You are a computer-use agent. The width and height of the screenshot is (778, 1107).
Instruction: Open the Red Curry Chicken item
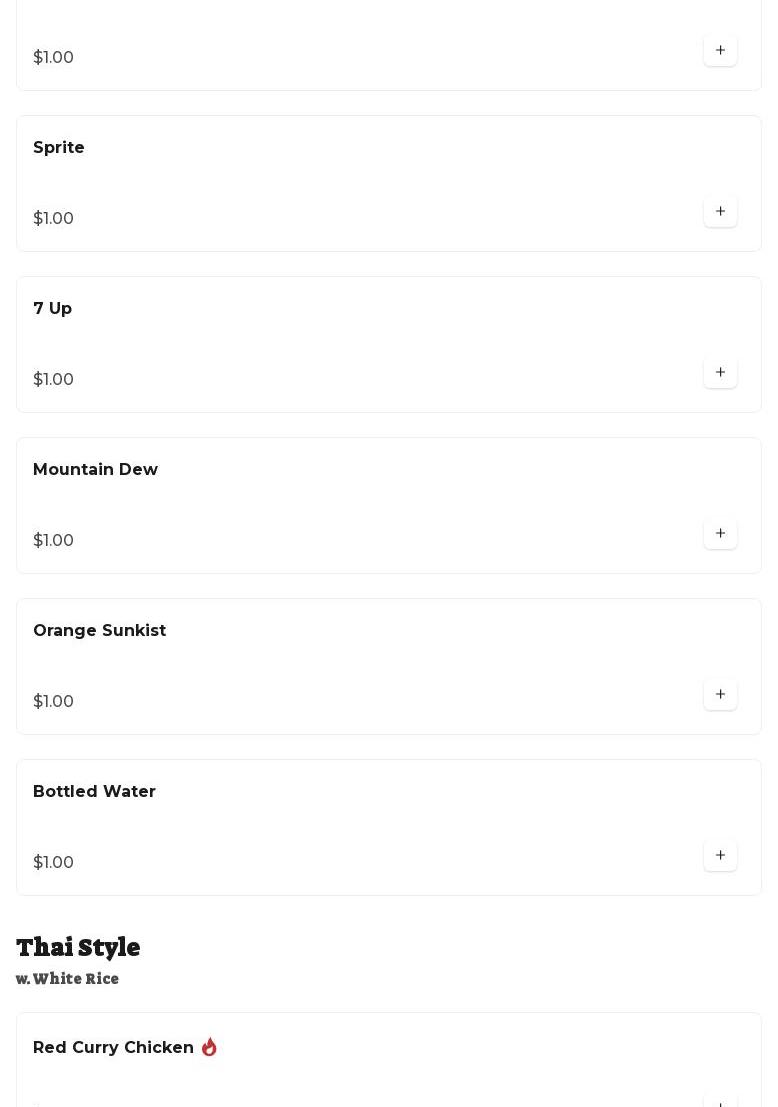(x=114, y=1048)
